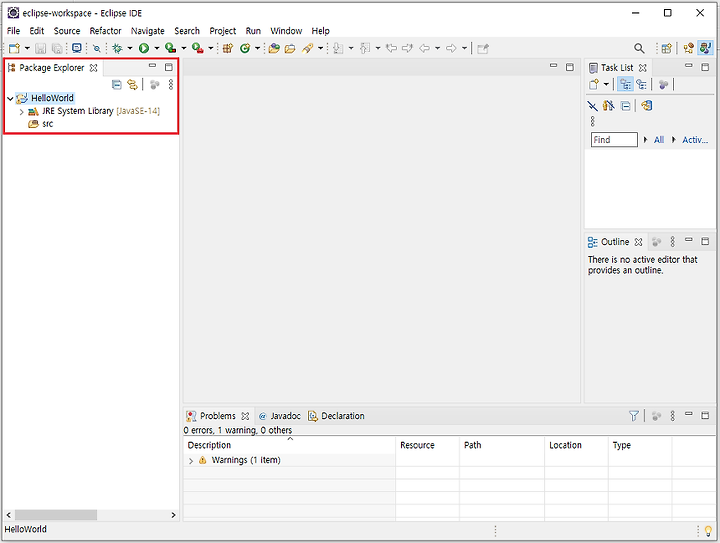Click the New Task icon in Task List
Image resolution: width=720 pixels, height=543 pixels.
click(x=594, y=84)
